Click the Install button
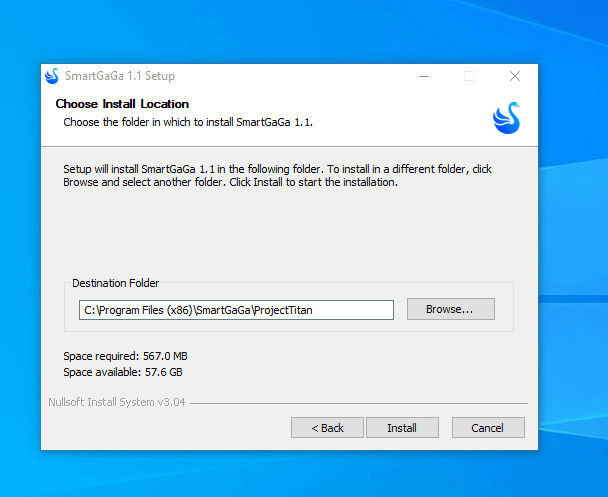608x497 pixels. coord(402,428)
